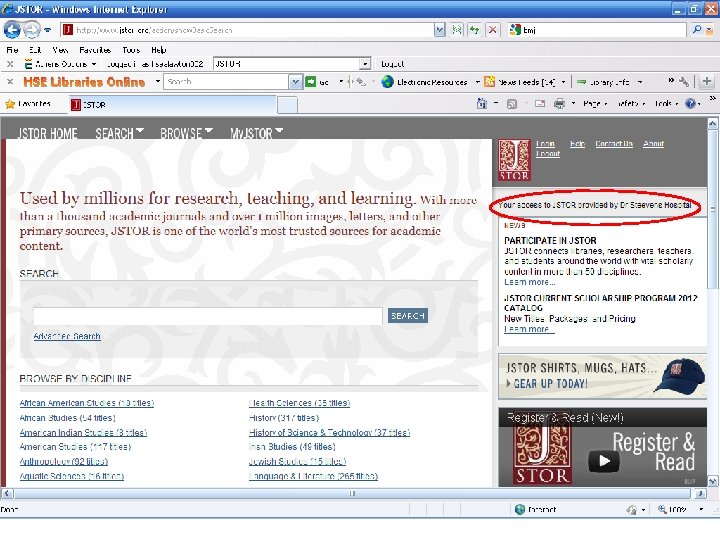Click the Gear Up Today banner
This screenshot has width=720, height=540.
tap(602, 376)
